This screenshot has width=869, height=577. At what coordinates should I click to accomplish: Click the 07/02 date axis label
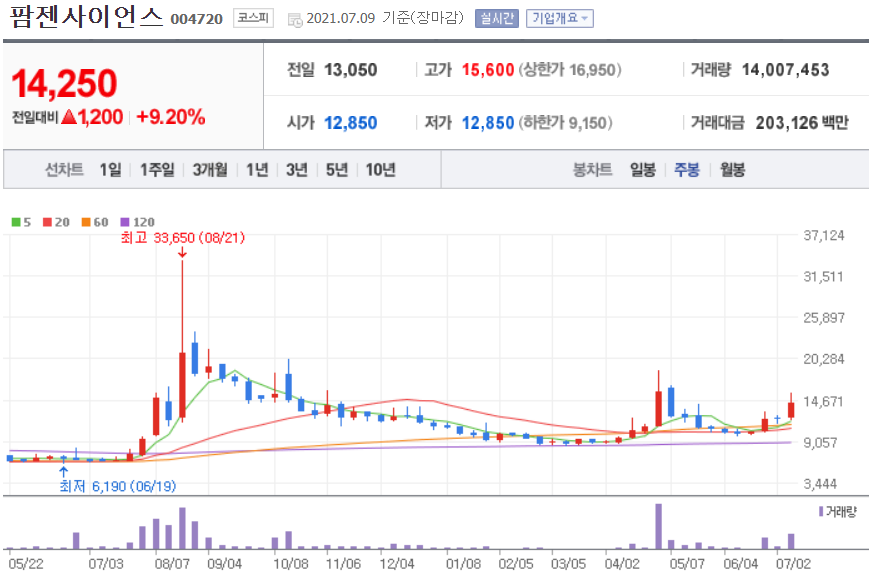tap(793, 564)
